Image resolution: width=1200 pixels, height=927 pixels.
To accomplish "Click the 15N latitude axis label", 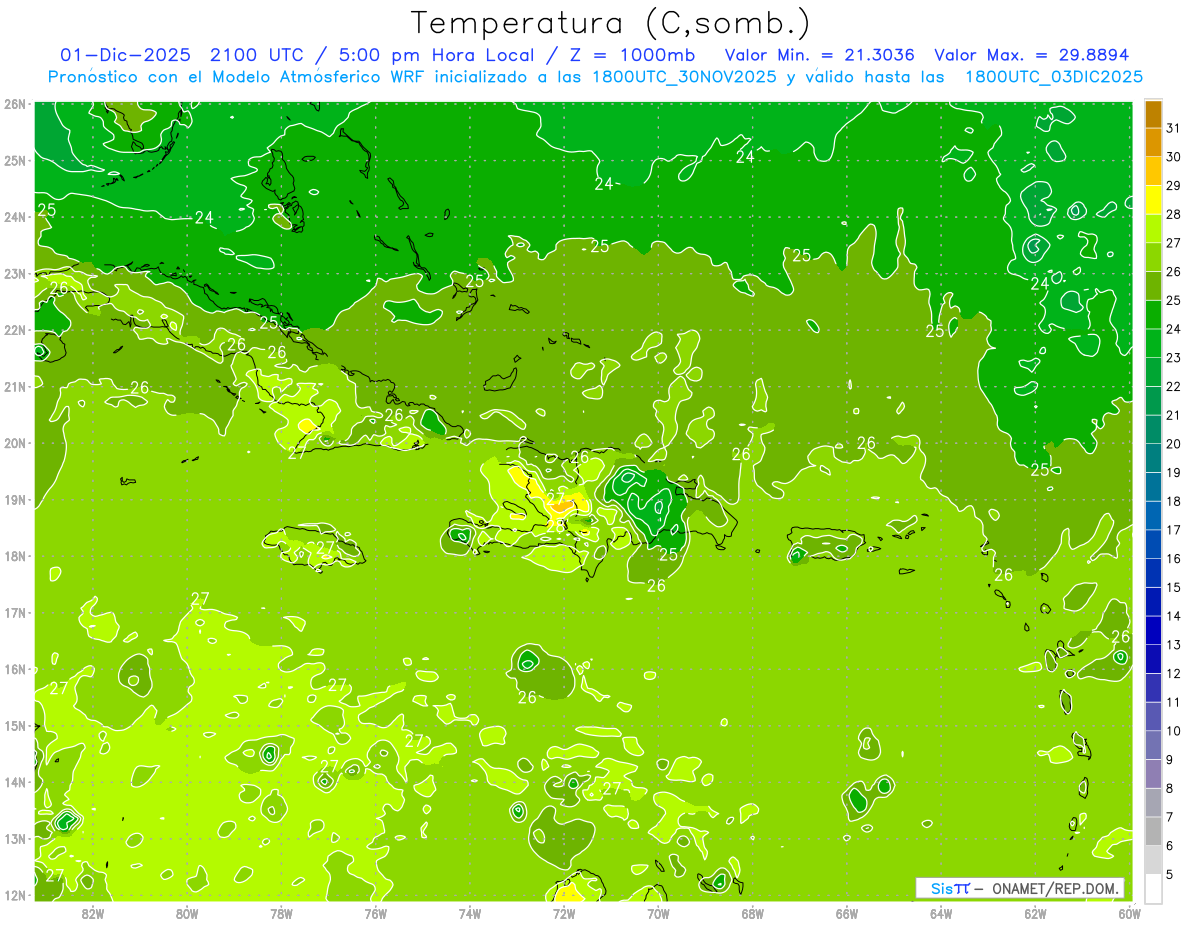I will click(x=15, y=726).
